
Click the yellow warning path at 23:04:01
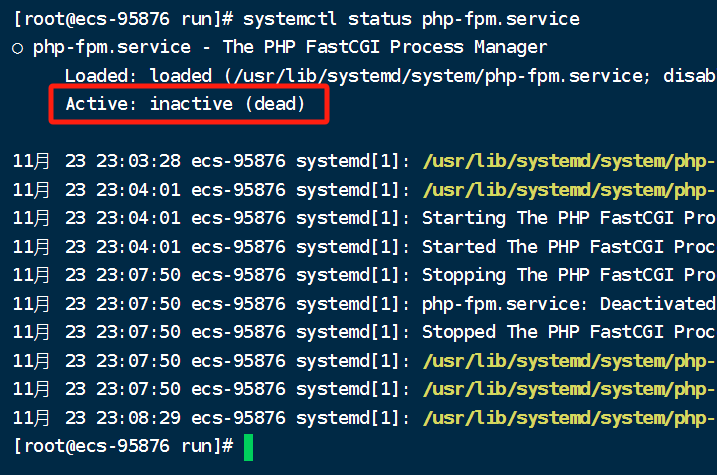click(x=569, y=190)
